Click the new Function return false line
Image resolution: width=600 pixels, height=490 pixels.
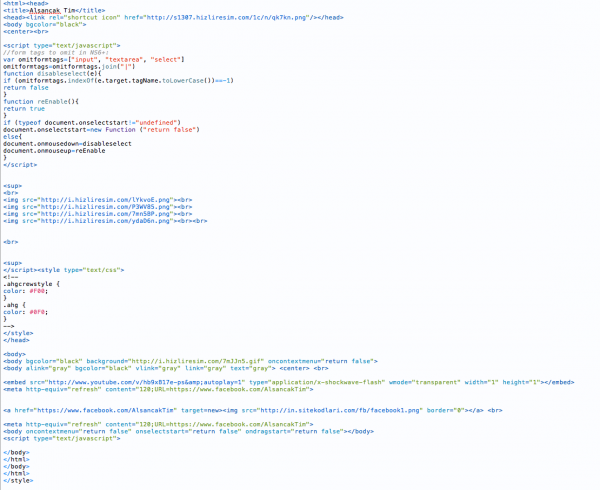(101, 130)
